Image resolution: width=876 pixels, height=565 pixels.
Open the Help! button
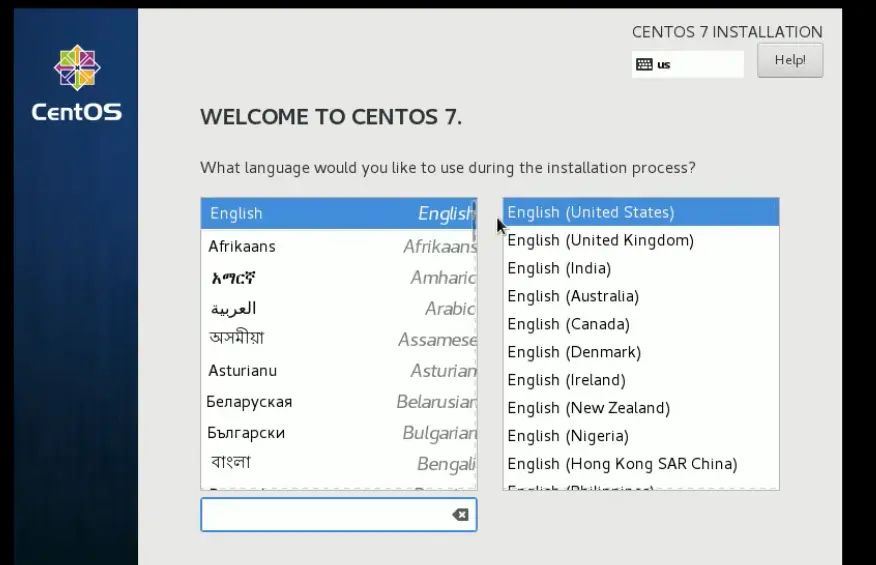[x=790, y=60]
